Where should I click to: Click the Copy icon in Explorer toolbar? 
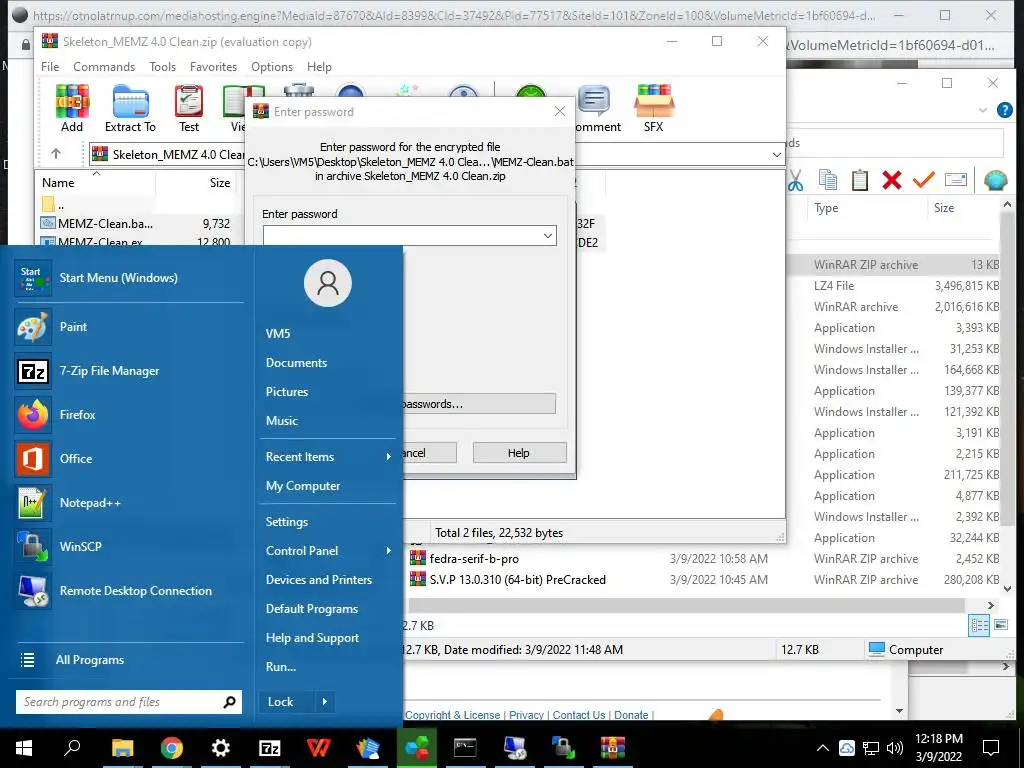click(827, 180)
